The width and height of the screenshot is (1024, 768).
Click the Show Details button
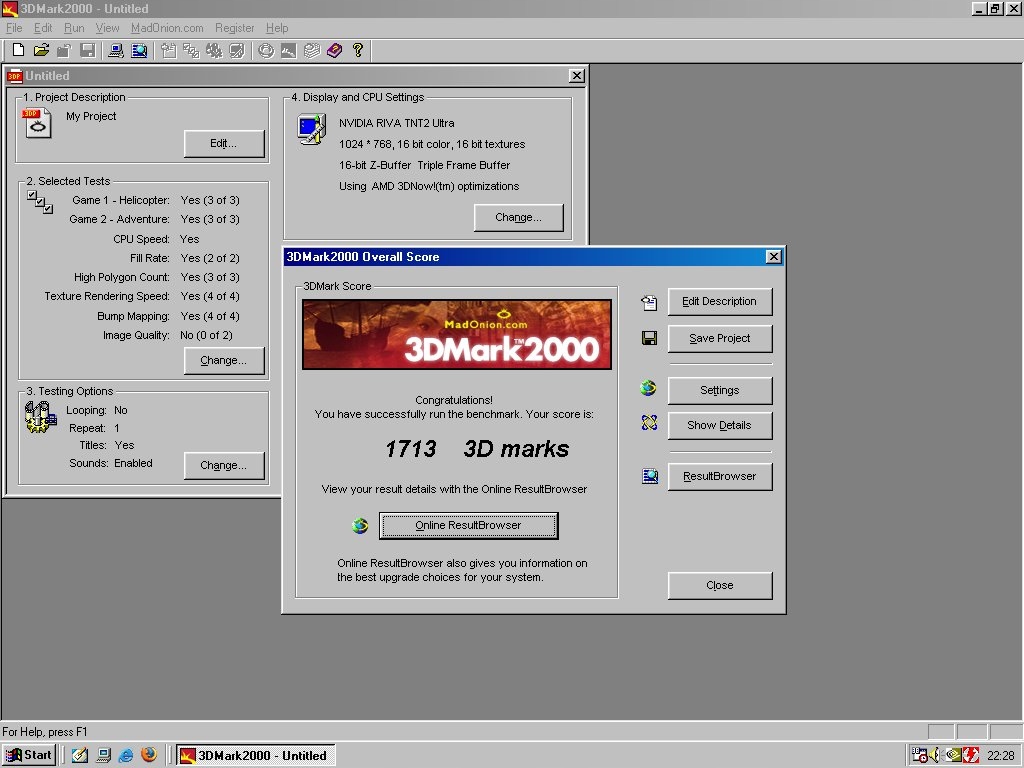pos(720,425)
